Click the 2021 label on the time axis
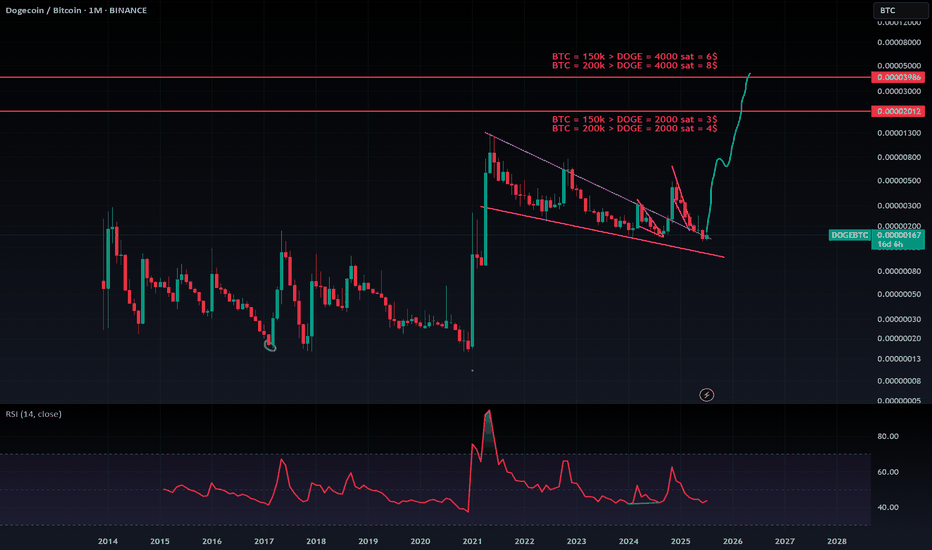 point(472,541)
